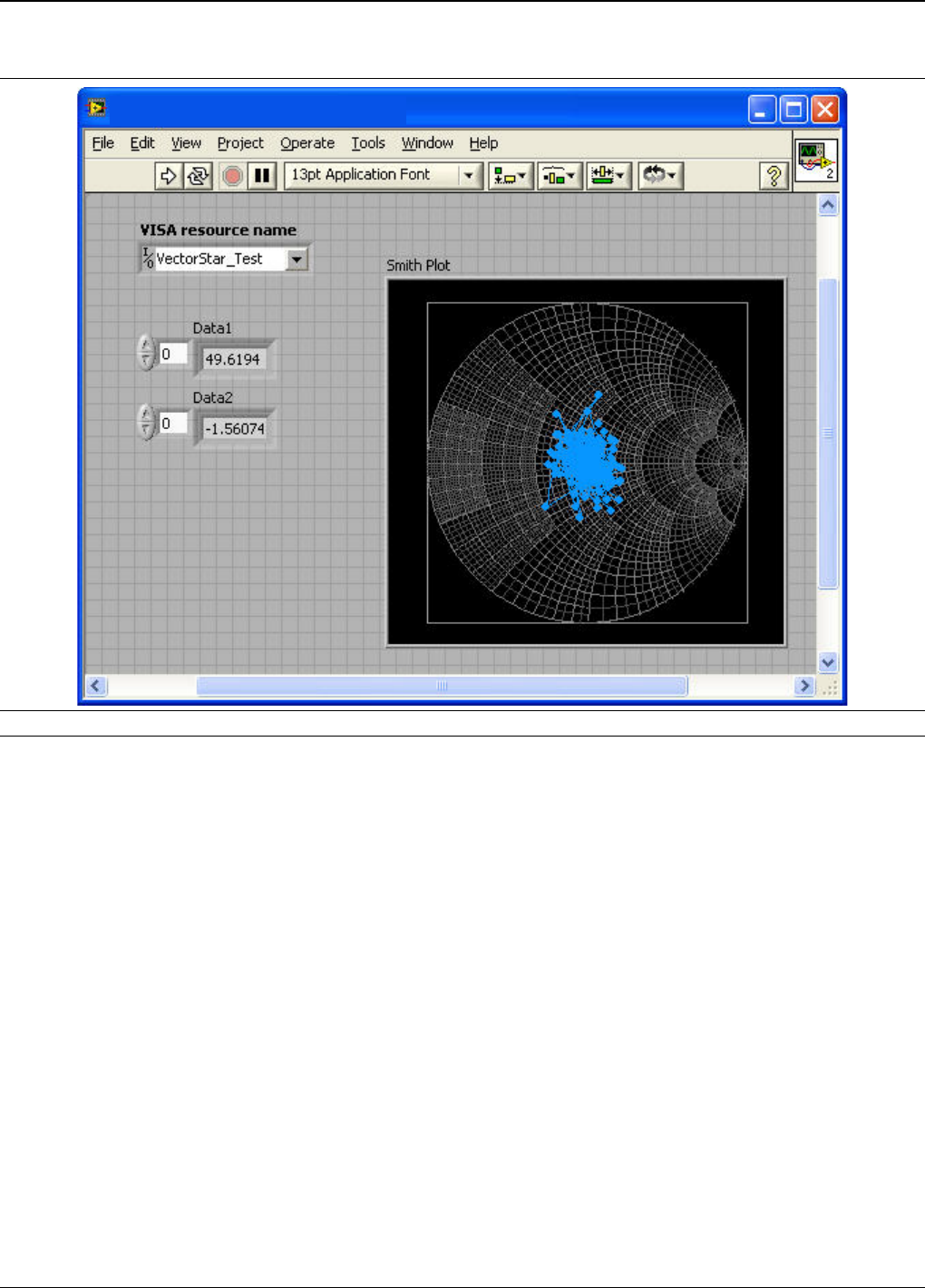The image size is (925, 1288).
Task: Pause the VI execution
Action: pos(262,176)
